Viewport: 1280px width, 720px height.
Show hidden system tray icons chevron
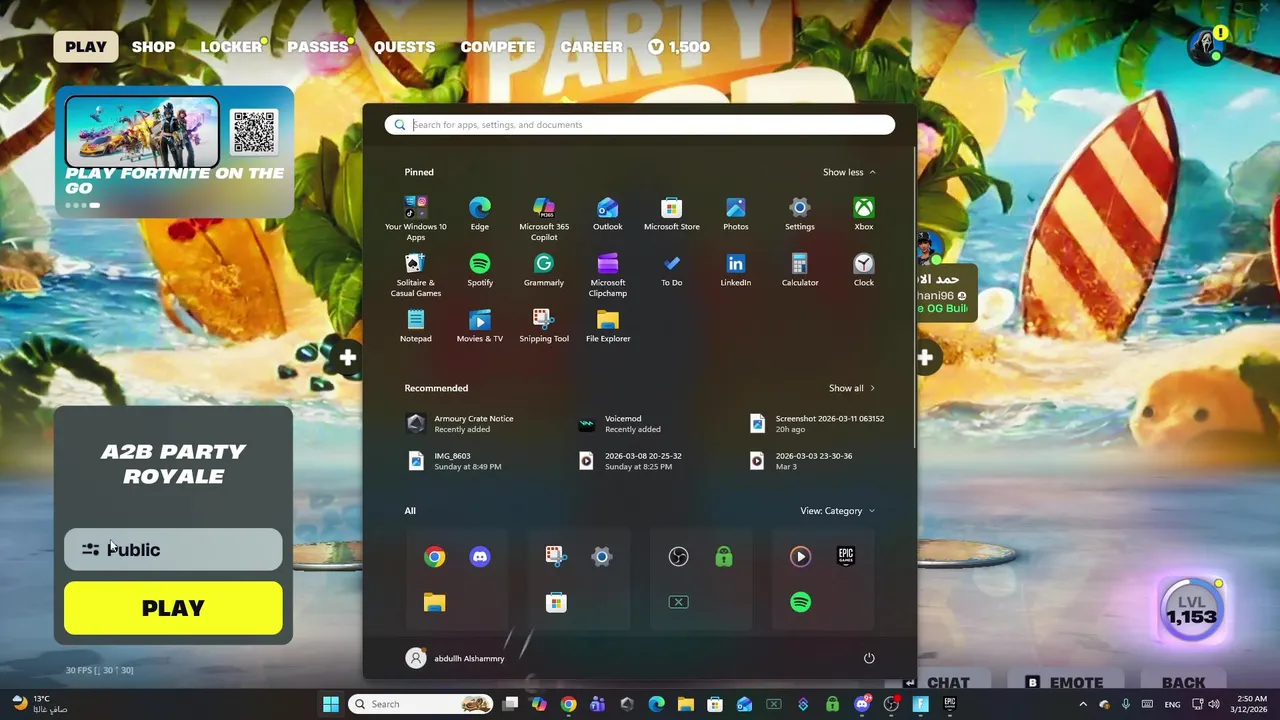(x=1083, y=704)
